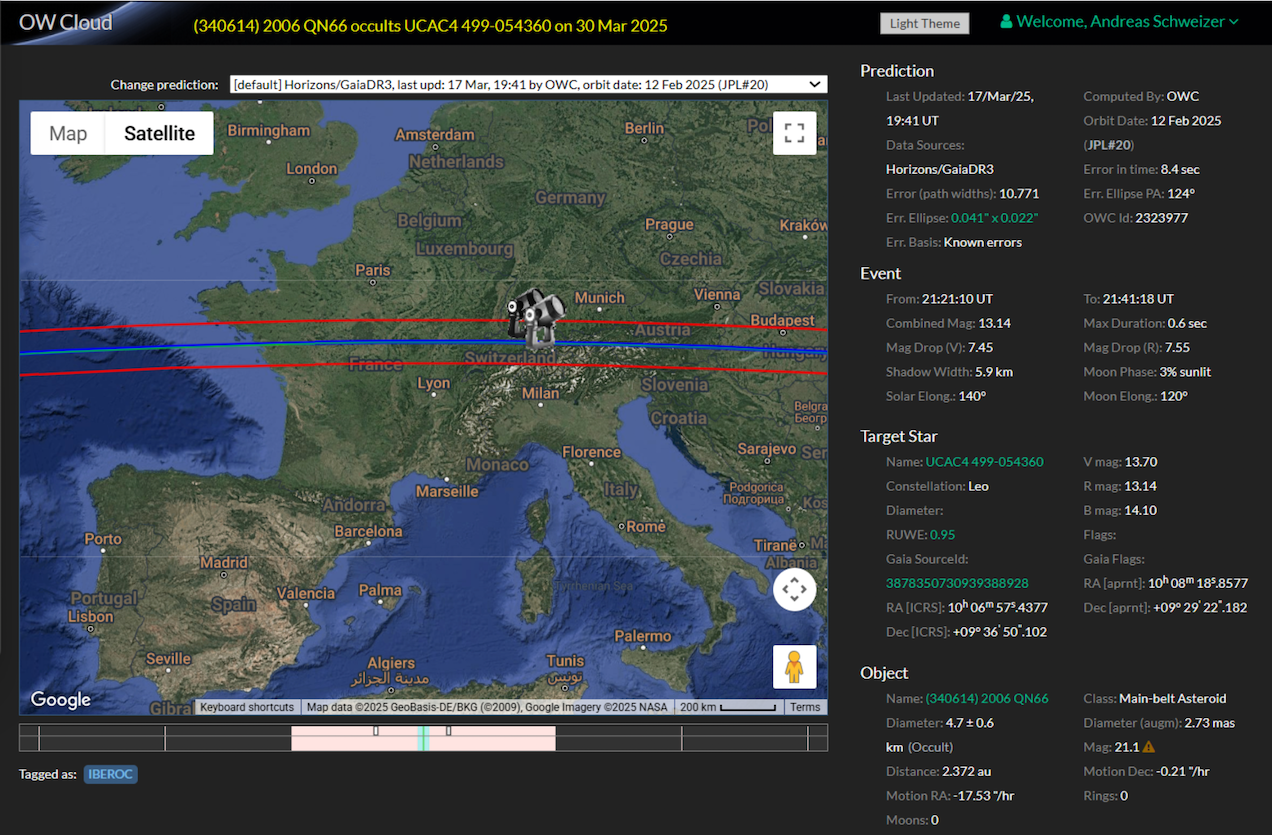Click the green center marker on timeline

423,738
